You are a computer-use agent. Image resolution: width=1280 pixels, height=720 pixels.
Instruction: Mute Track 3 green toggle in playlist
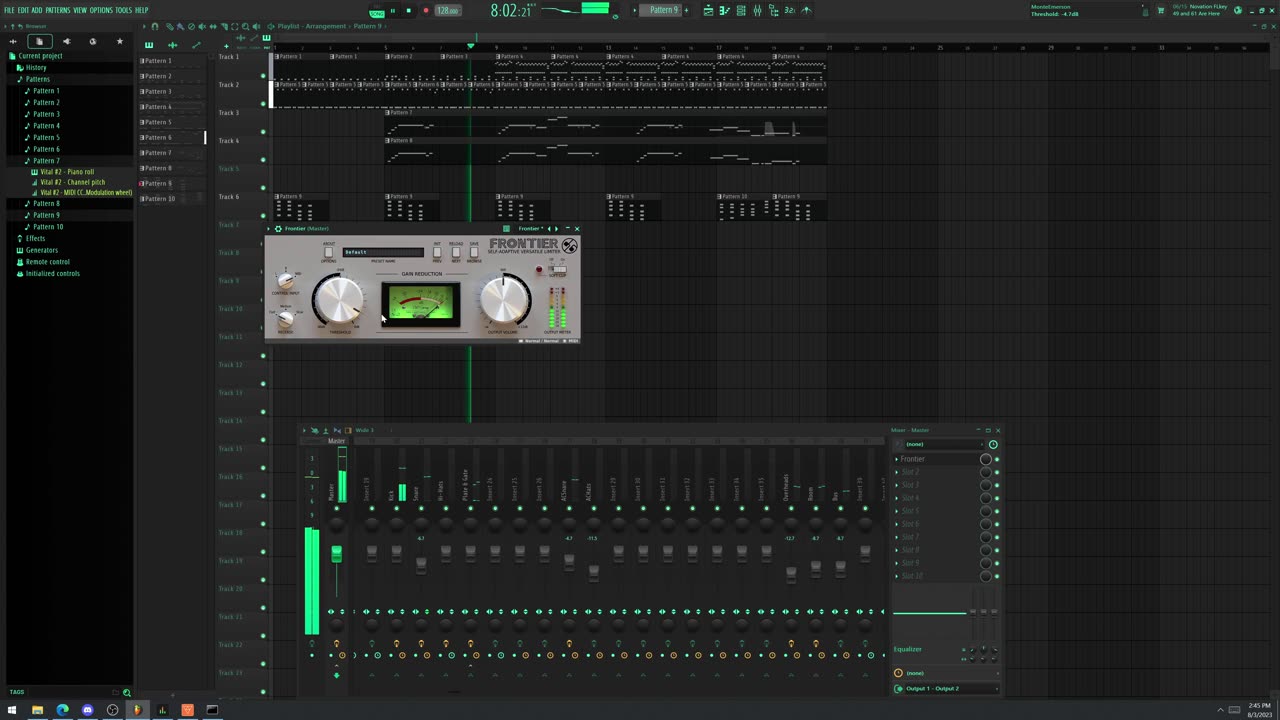pyautogui.click(x=263, y=132)
